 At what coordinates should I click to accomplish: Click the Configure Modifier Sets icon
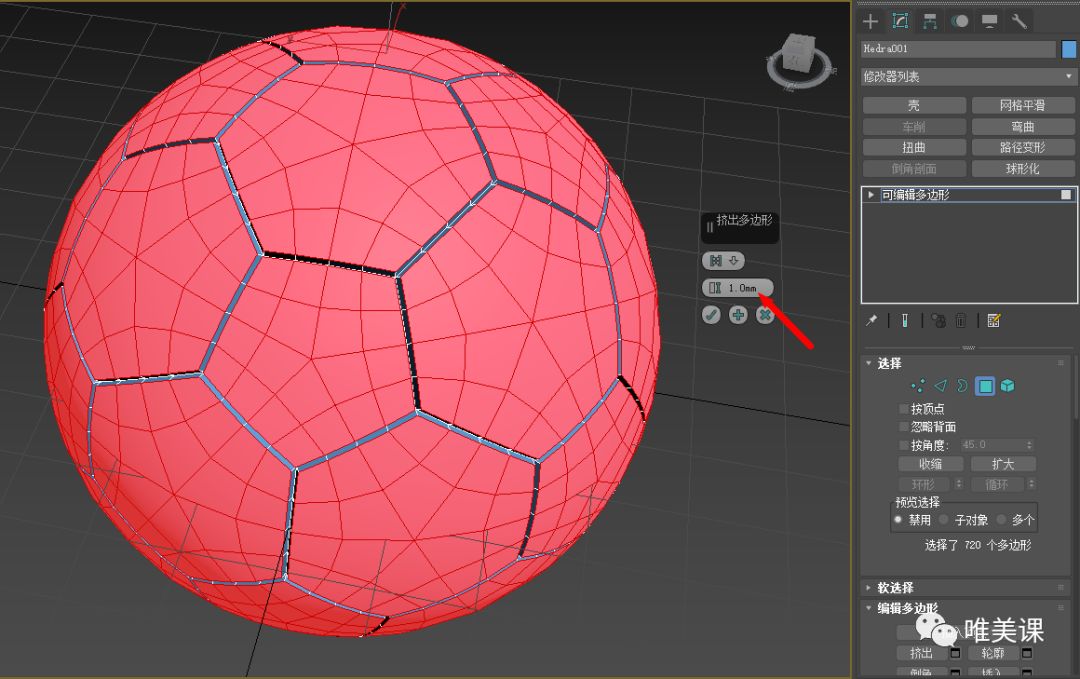(993, 320)
